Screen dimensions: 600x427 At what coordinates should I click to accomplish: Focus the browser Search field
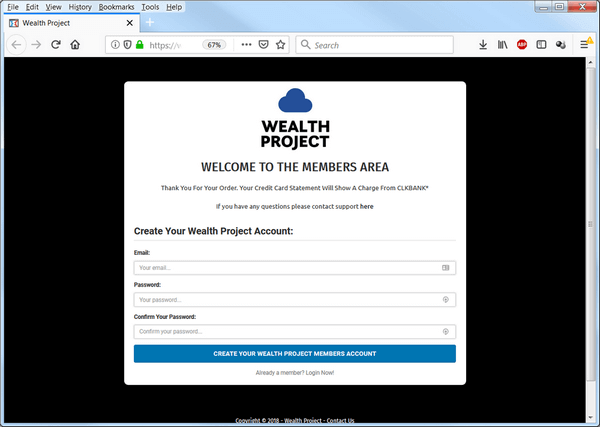[375, 45]
